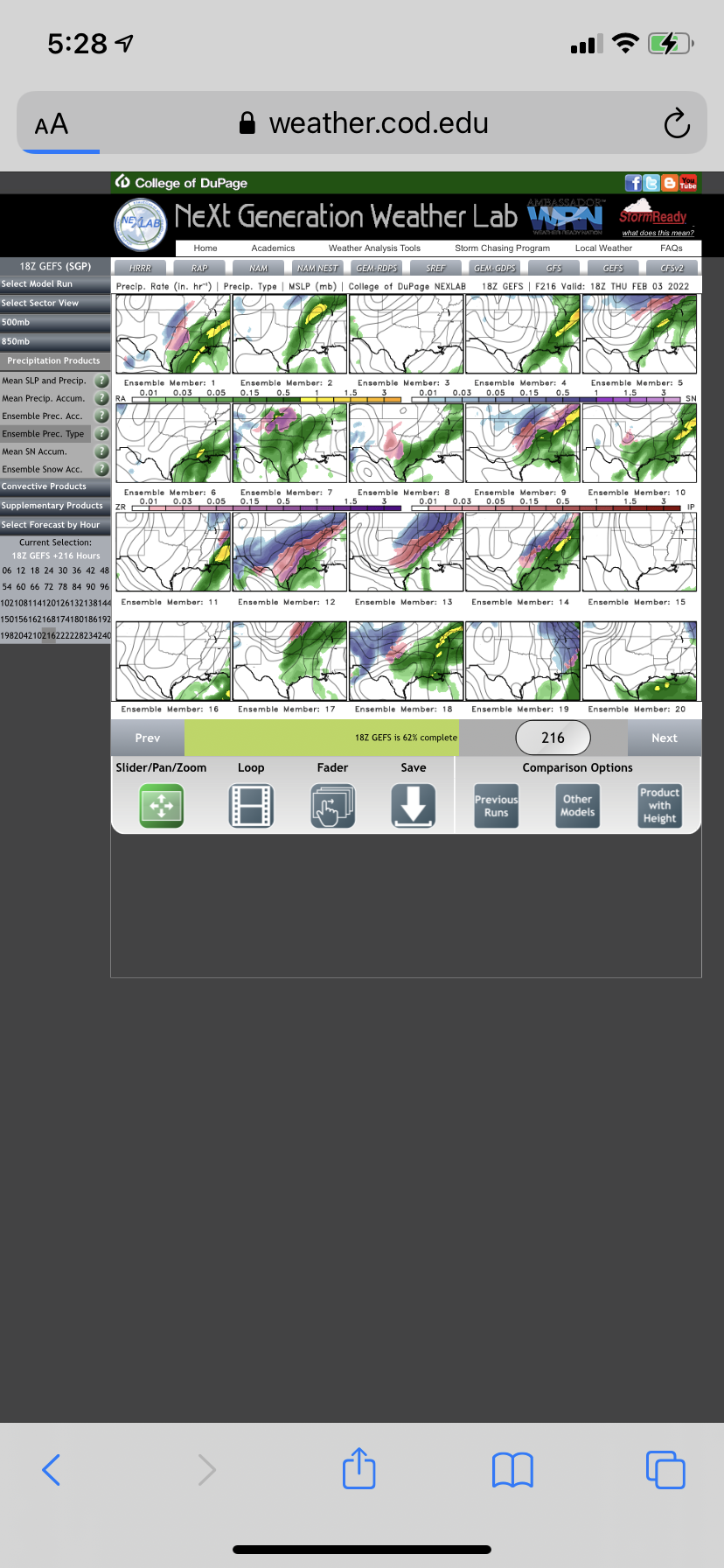Image resolution: width=724 pixels, height=1568 pixels.
Task: Open the Ensemble Member 12 map thumbnail
Action: tap(289, 552)
